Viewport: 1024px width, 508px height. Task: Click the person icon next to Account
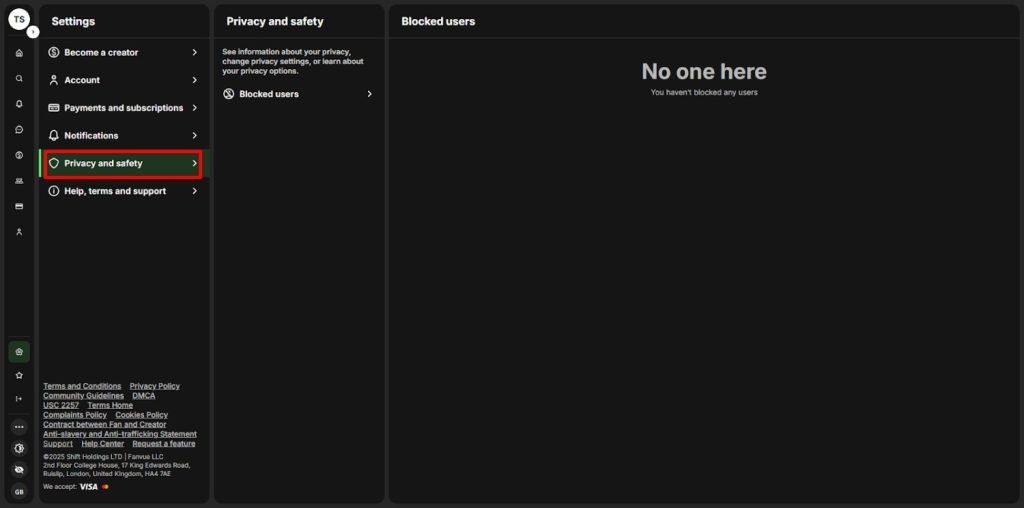(54, 80)
